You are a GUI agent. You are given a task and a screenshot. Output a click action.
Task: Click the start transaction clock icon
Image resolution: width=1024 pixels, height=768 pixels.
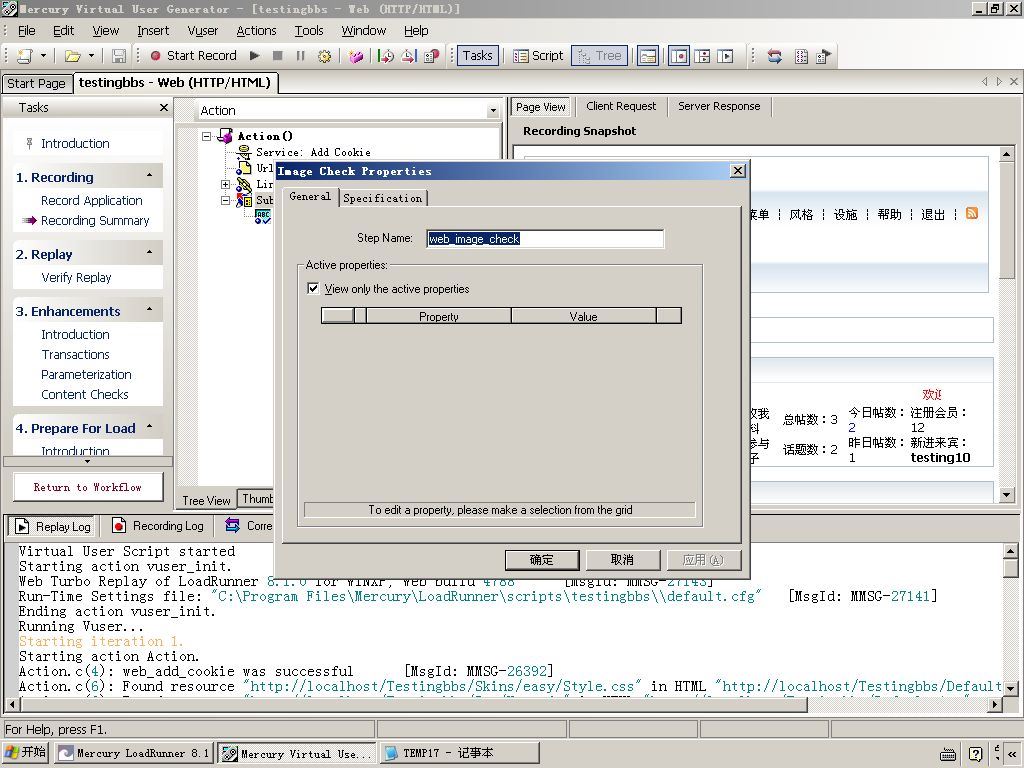click(386, 56)
